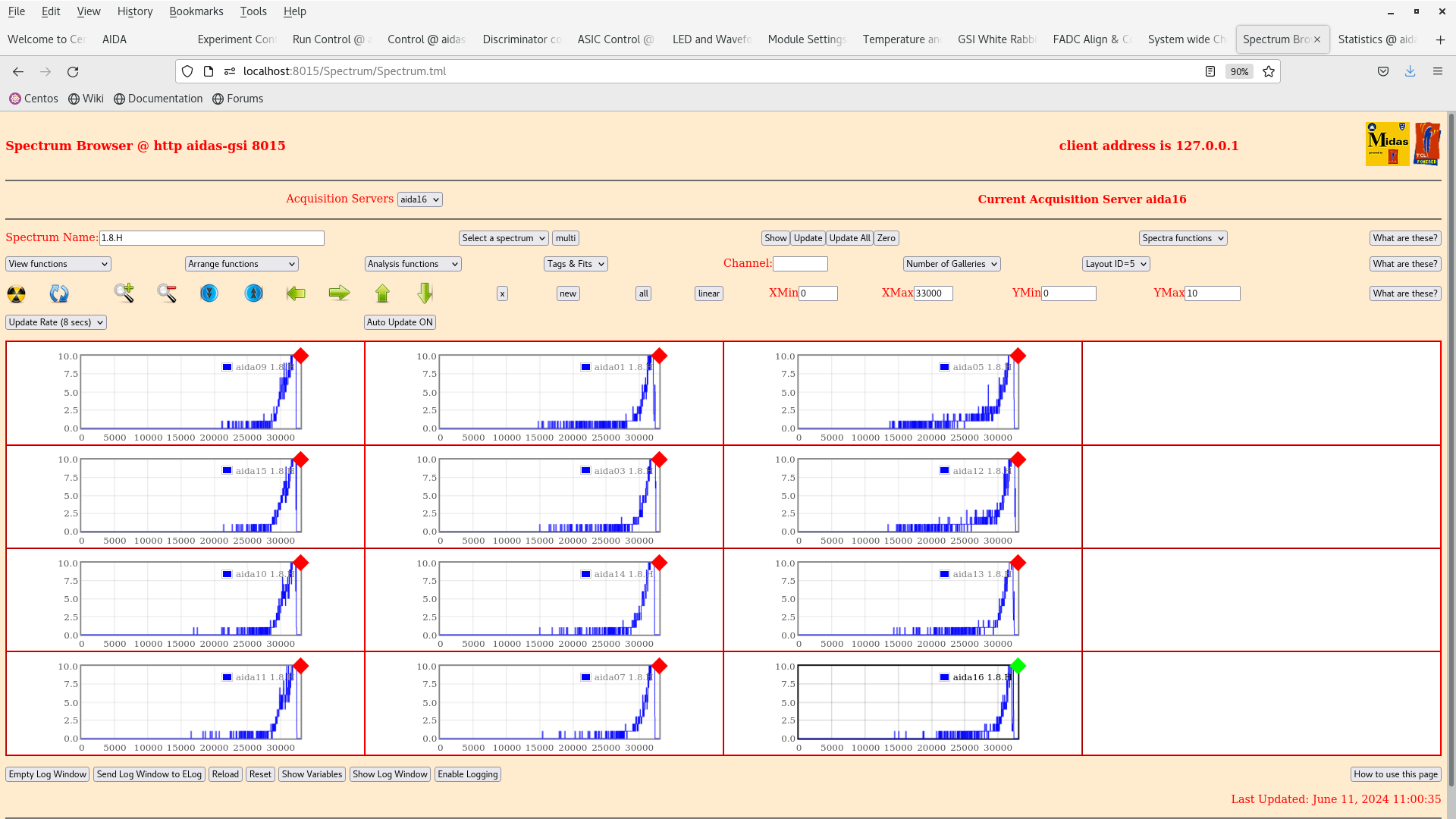
Task: Click the zoom out magnifier icon
Action: point(167,293)
